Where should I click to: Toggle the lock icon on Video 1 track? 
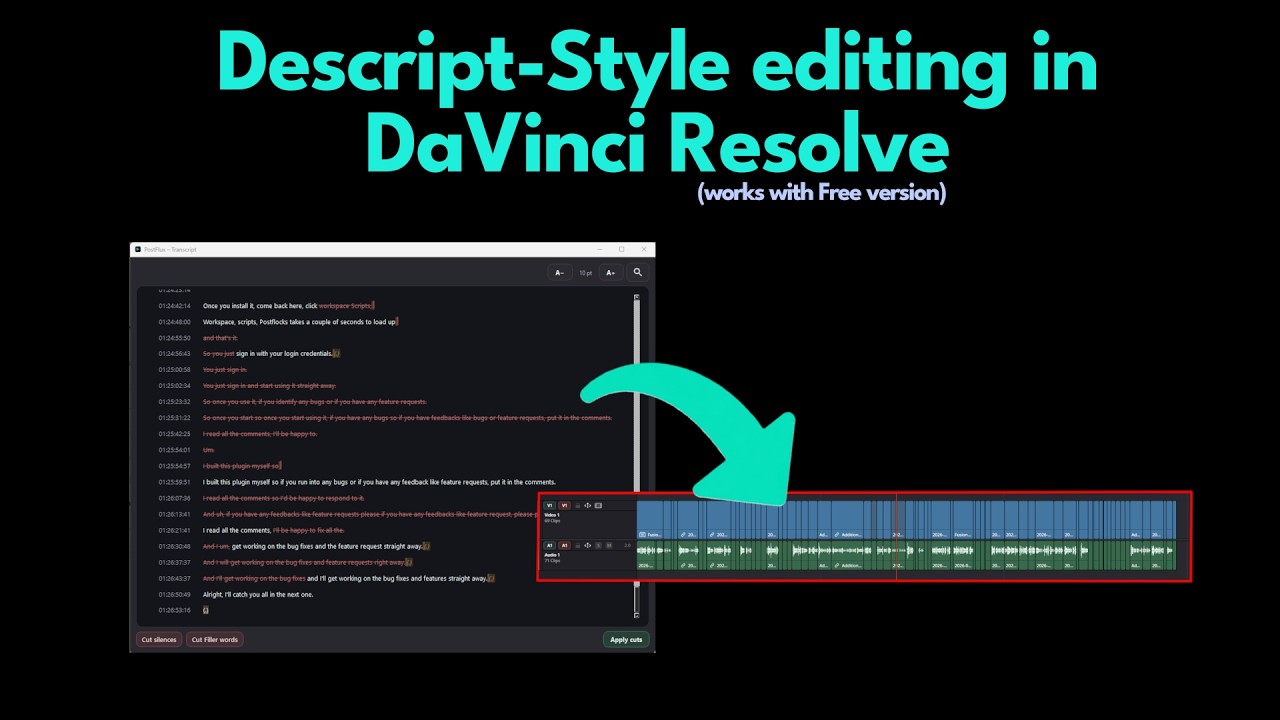coord(577,506)
